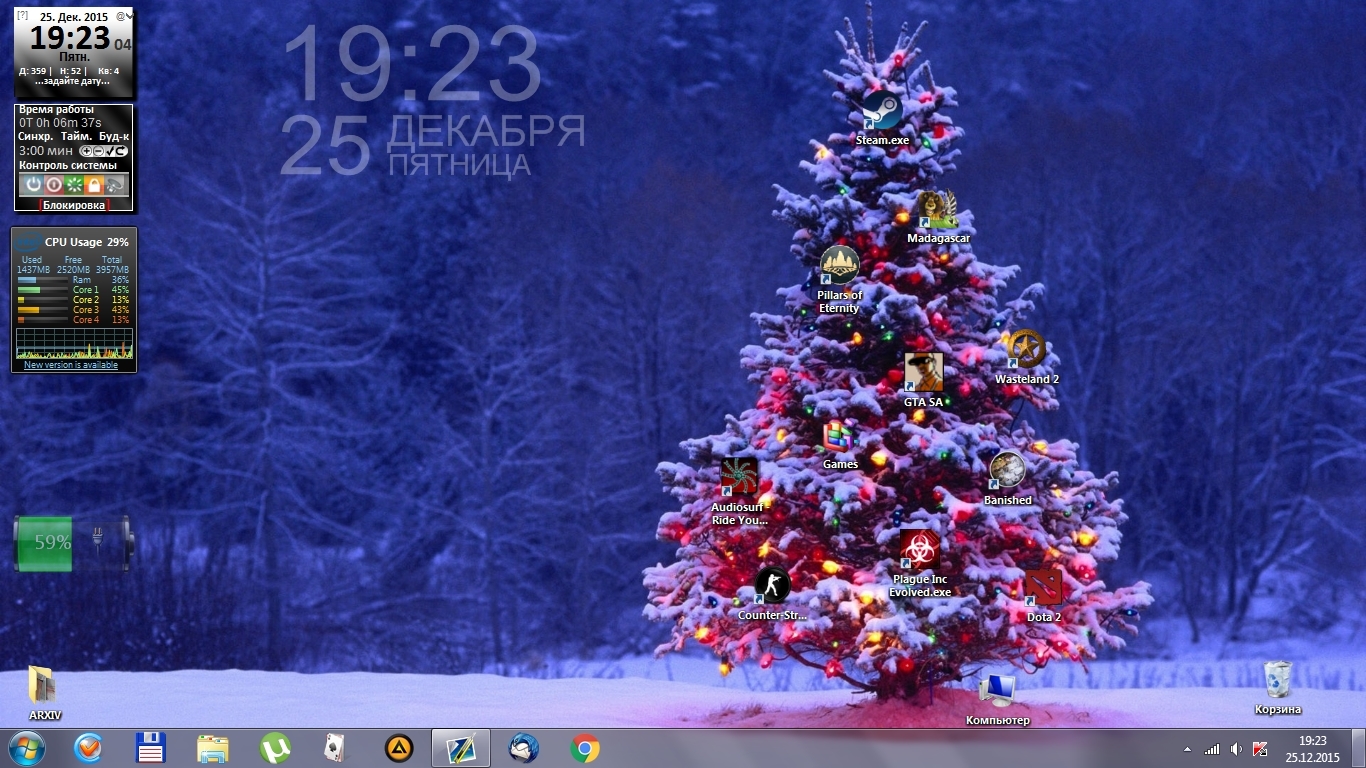Open AIMP player from the taskbar
This screenshot has height=768, width=1366.
point(399,748)
